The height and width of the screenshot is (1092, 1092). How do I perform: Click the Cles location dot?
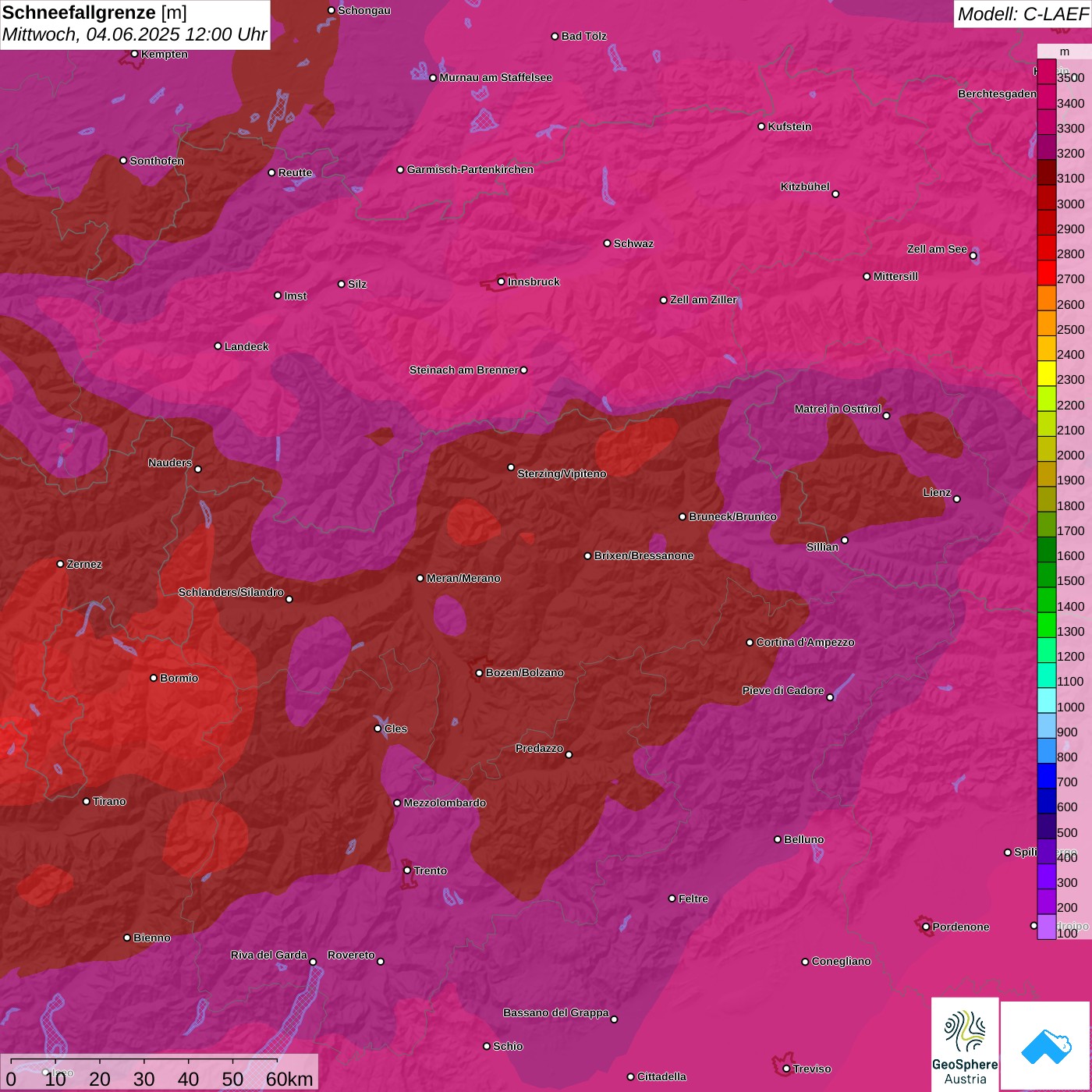click(x=378, y=729)
